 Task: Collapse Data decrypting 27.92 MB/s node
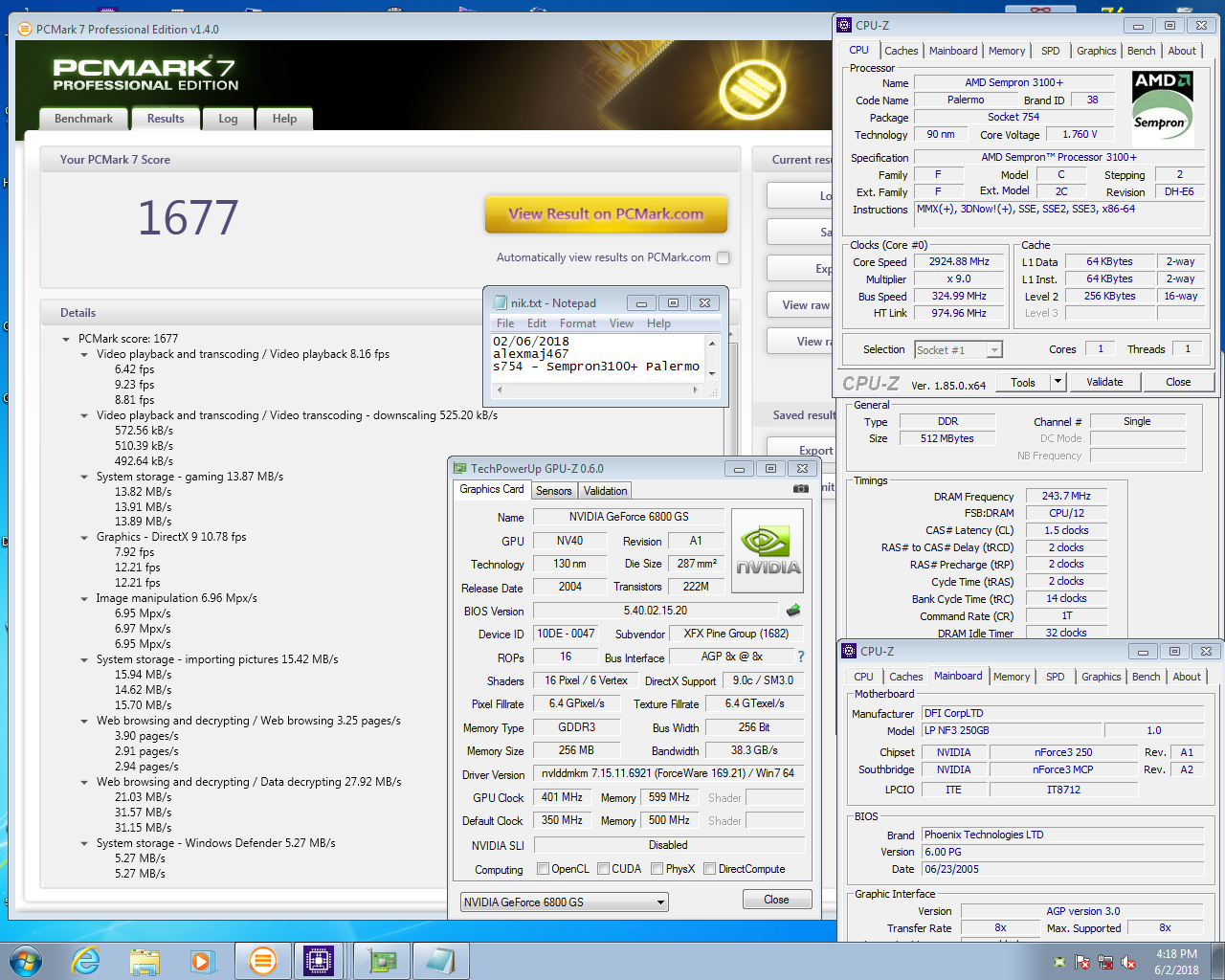(84, 783)
